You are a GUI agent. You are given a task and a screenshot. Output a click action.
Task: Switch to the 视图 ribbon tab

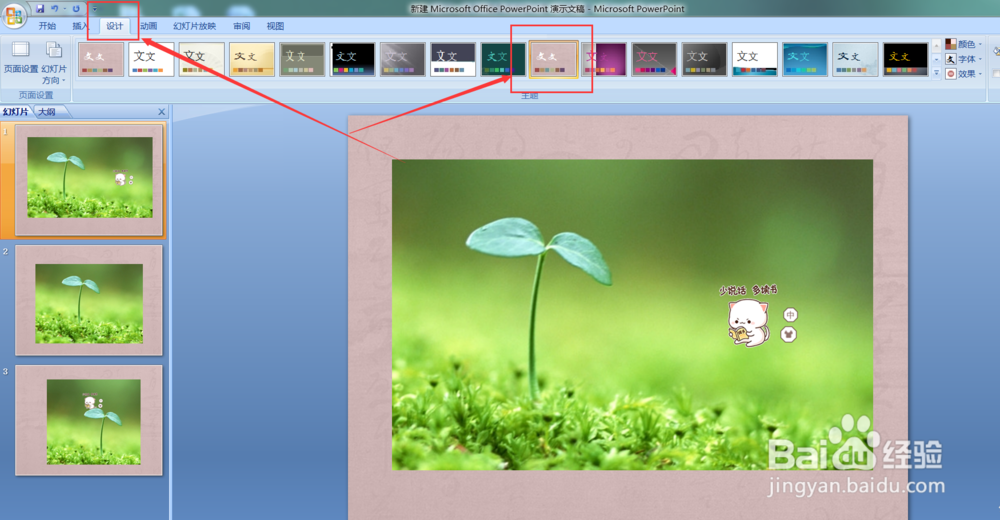tap(276, 26)
